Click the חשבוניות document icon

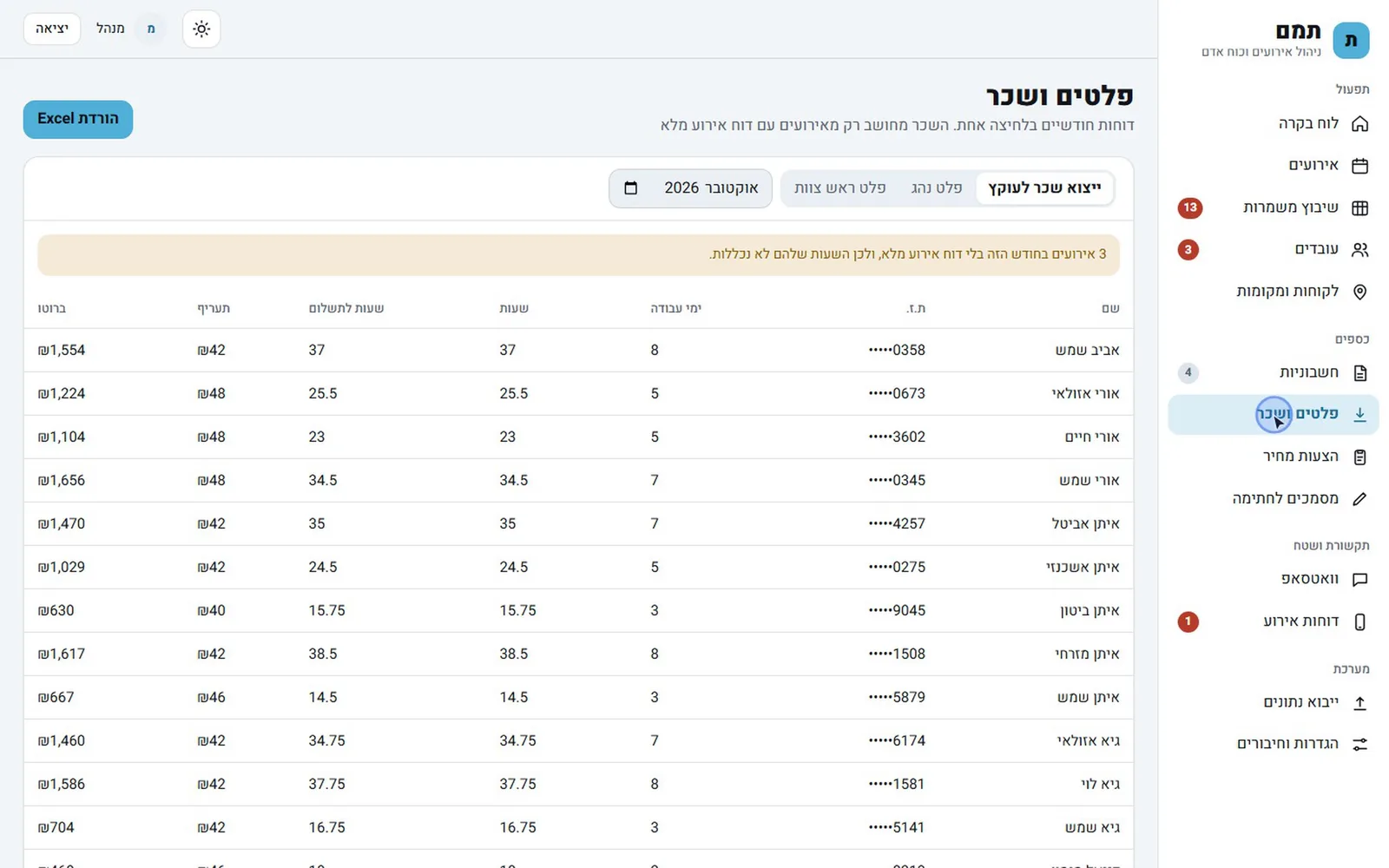[1359, 372]
